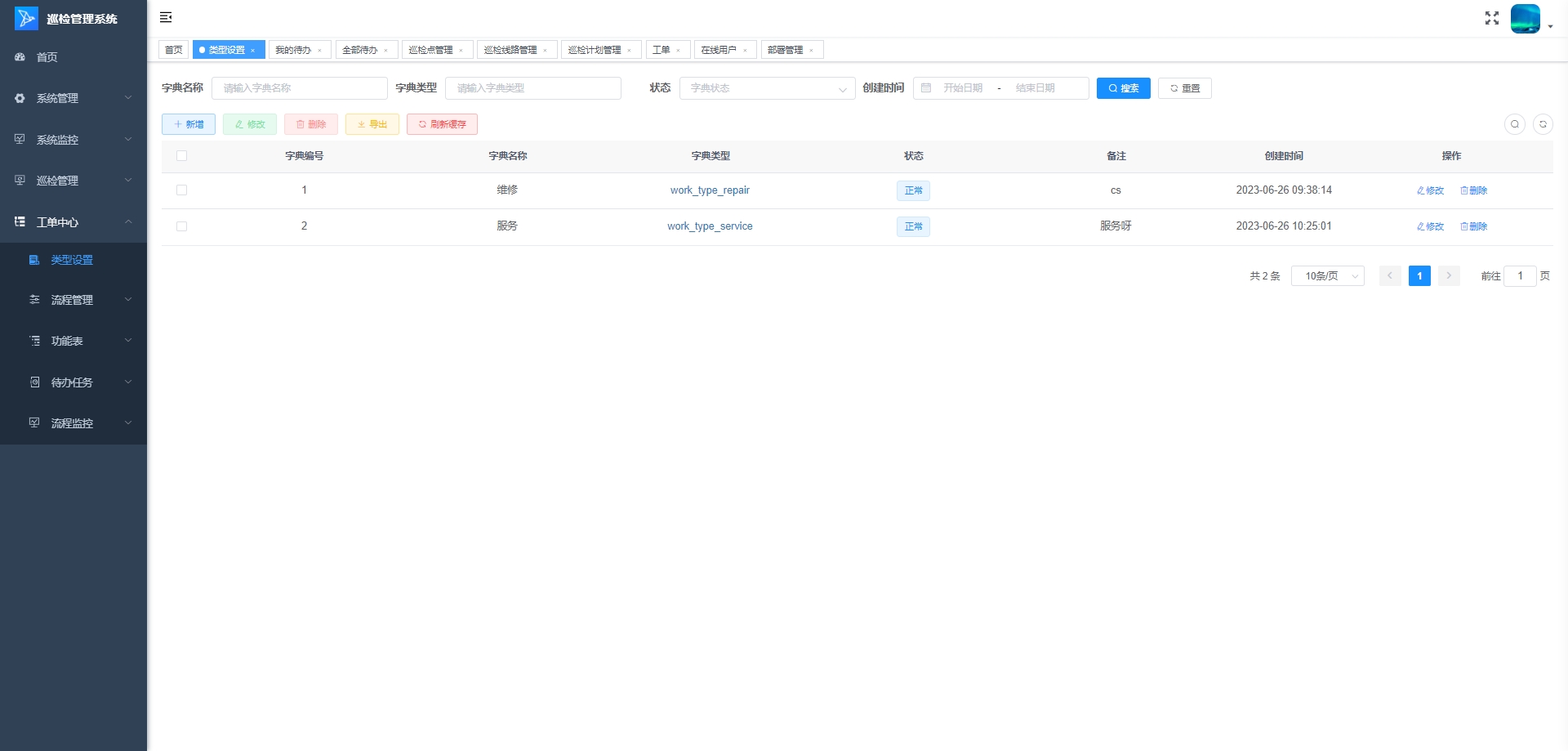Click the toolbar 修改 button
This screenshot has width=1568, height=751.
coord(250,124)
